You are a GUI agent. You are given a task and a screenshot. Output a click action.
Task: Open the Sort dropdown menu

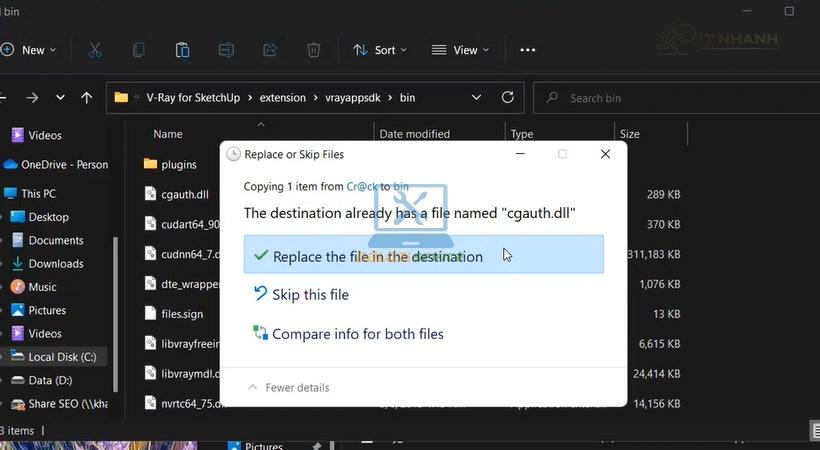coord(380,50)
